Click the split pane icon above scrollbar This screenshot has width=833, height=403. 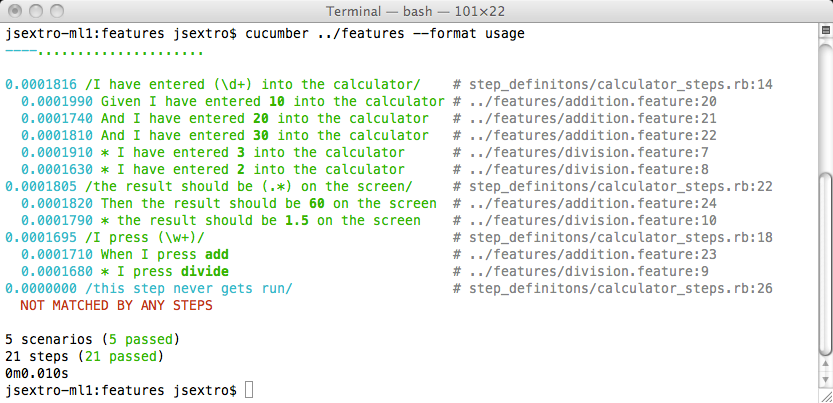(x=825, y=29)
